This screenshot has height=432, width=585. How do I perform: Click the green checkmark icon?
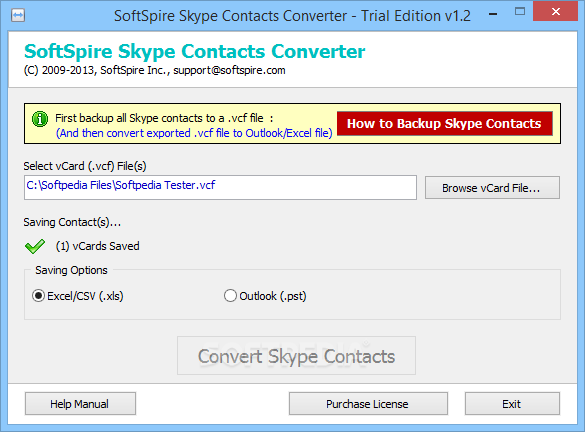(35, 246)
